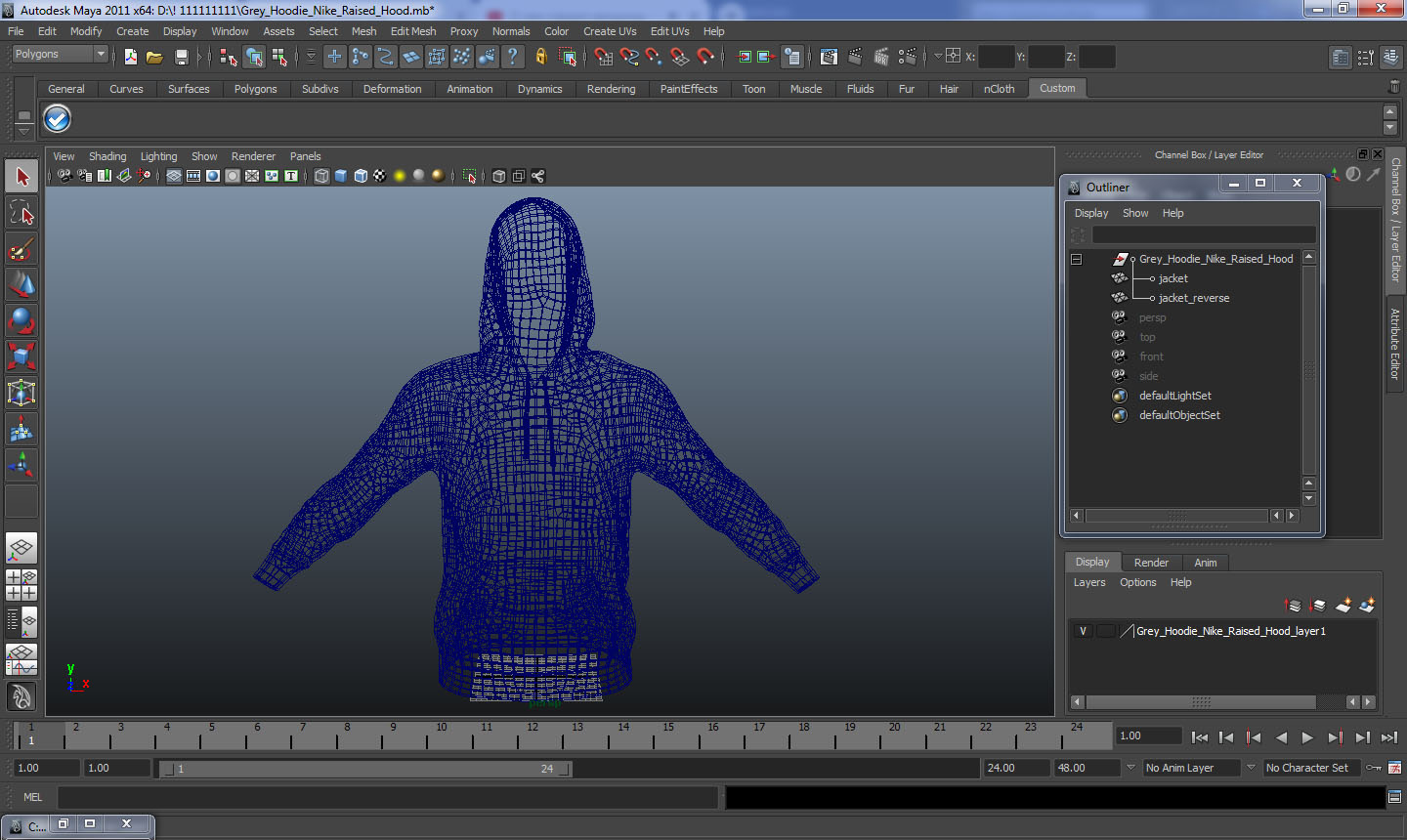
Task: Click the Play backward button
Action: click(1281, 737)
